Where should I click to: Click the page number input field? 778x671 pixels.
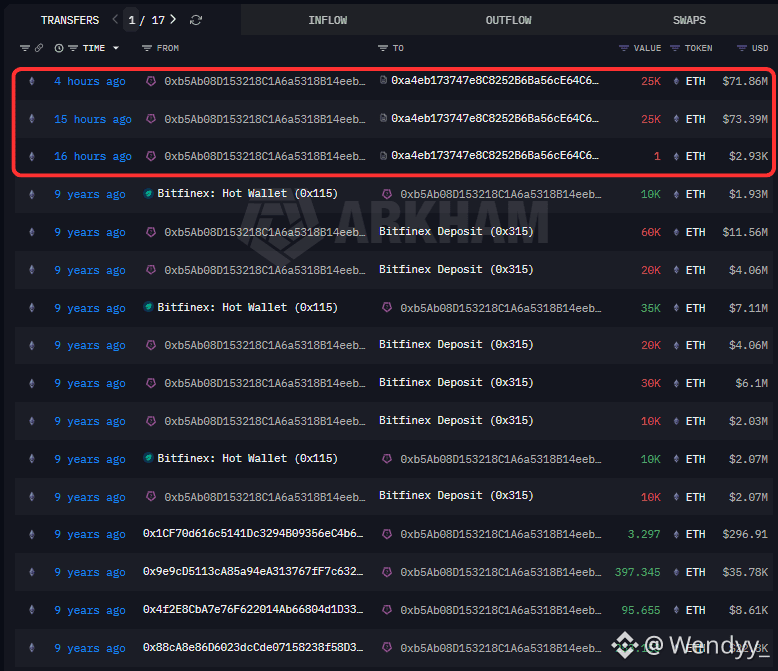coord(133,20)
